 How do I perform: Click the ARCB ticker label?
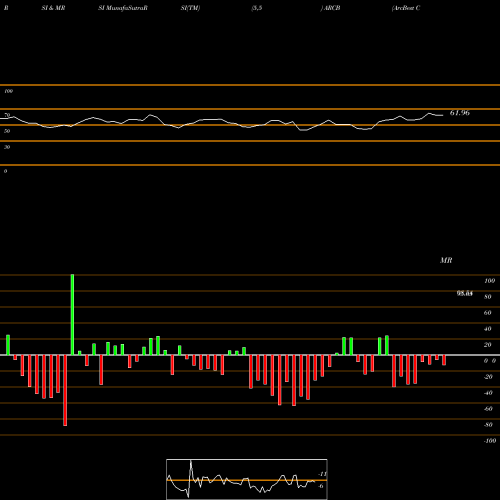coord(331,8)
